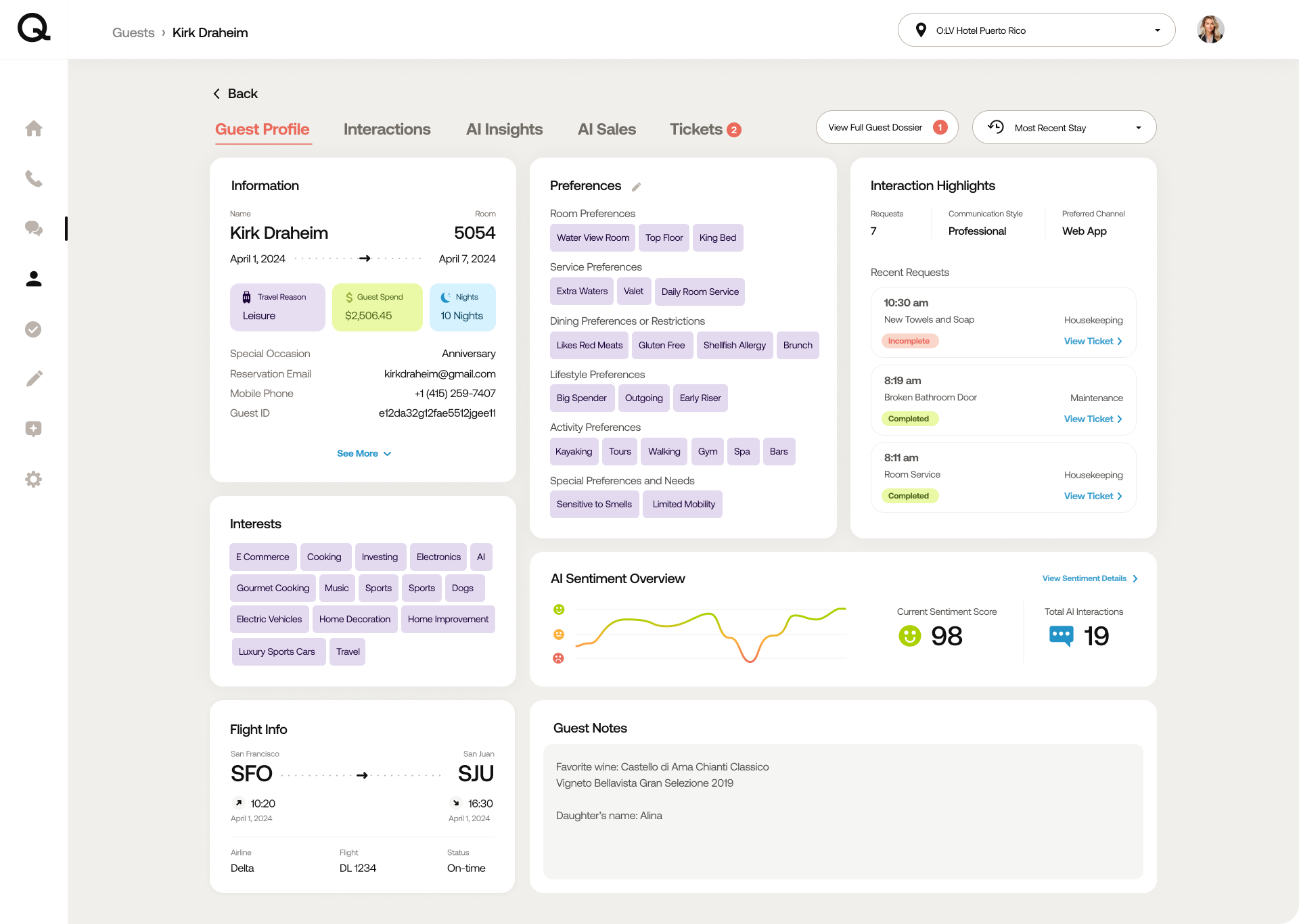
Task: Open the chat messages sidebar icon
Action: [34, 229]
